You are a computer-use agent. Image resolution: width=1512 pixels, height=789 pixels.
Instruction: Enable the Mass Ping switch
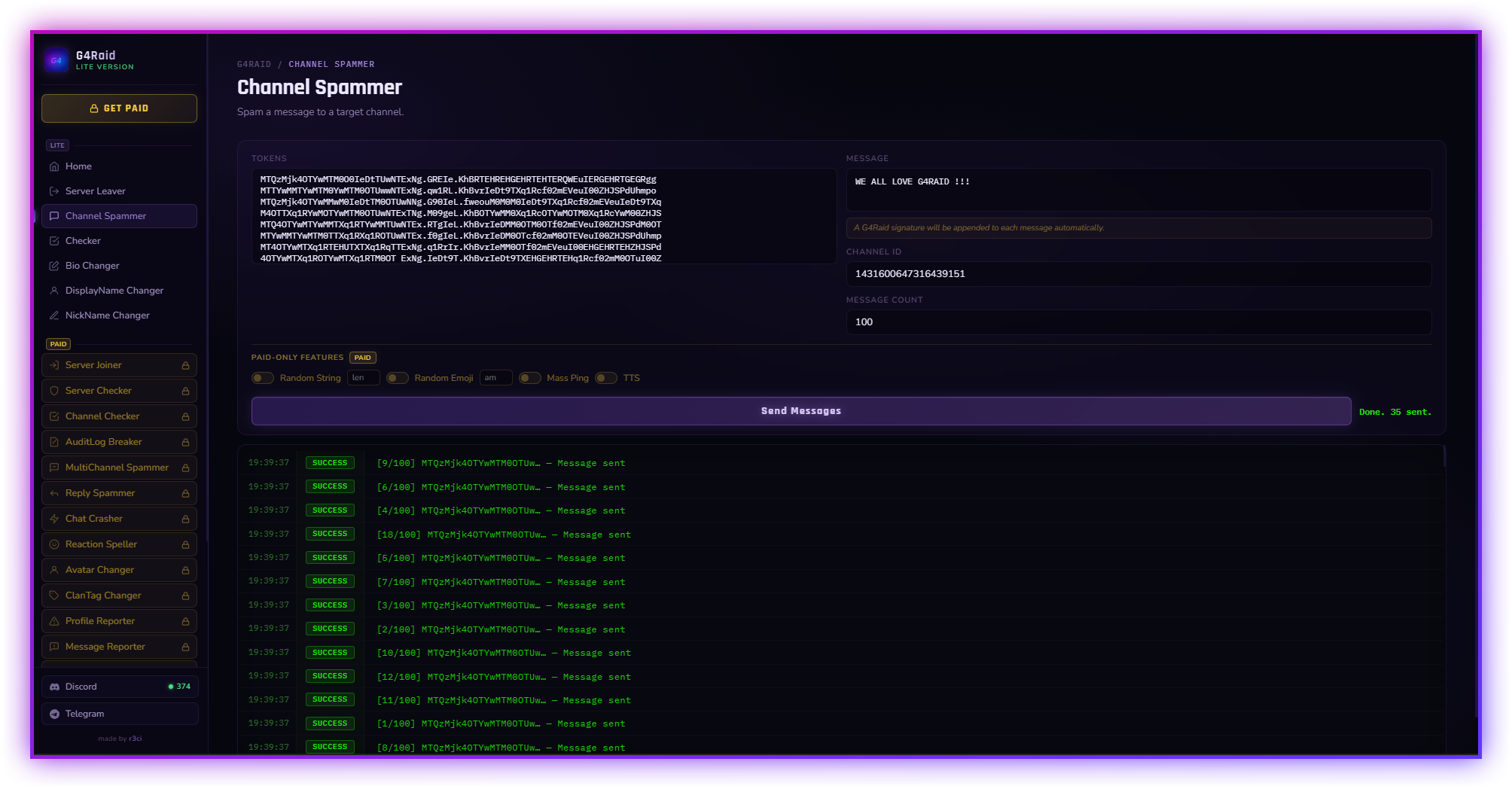(530, 378)
